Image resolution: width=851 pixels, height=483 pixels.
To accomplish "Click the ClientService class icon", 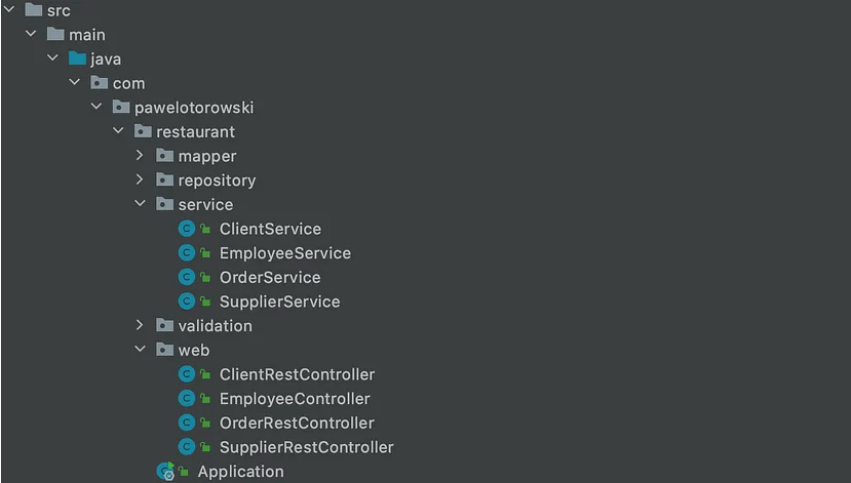I will (x=186, y=229).
